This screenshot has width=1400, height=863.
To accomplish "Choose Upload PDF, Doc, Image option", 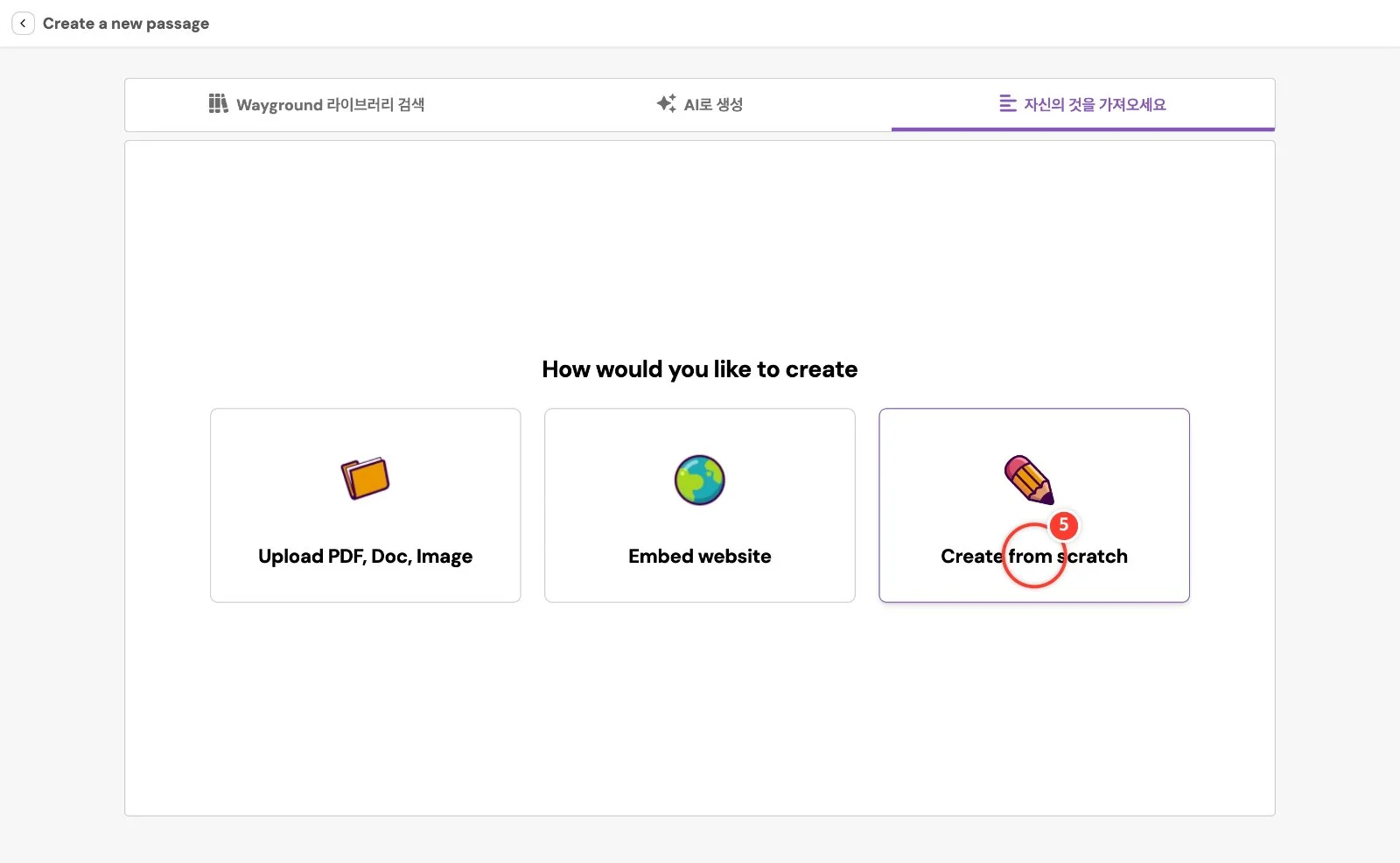I will pyautogui.click(x=366, y=505).
